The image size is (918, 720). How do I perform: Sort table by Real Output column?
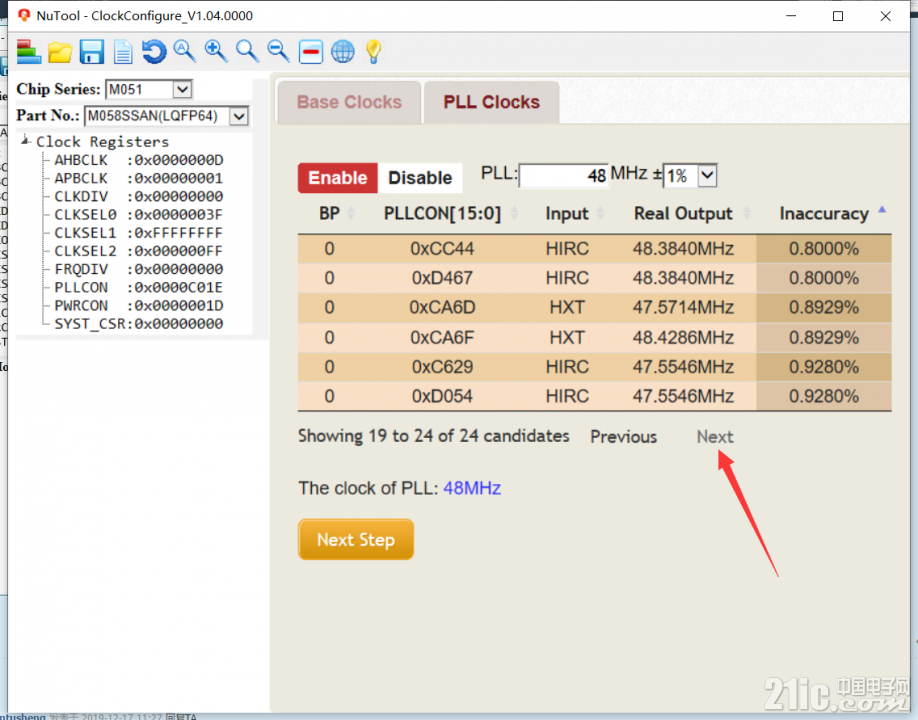pyautogui.click(x=691, y=213)
